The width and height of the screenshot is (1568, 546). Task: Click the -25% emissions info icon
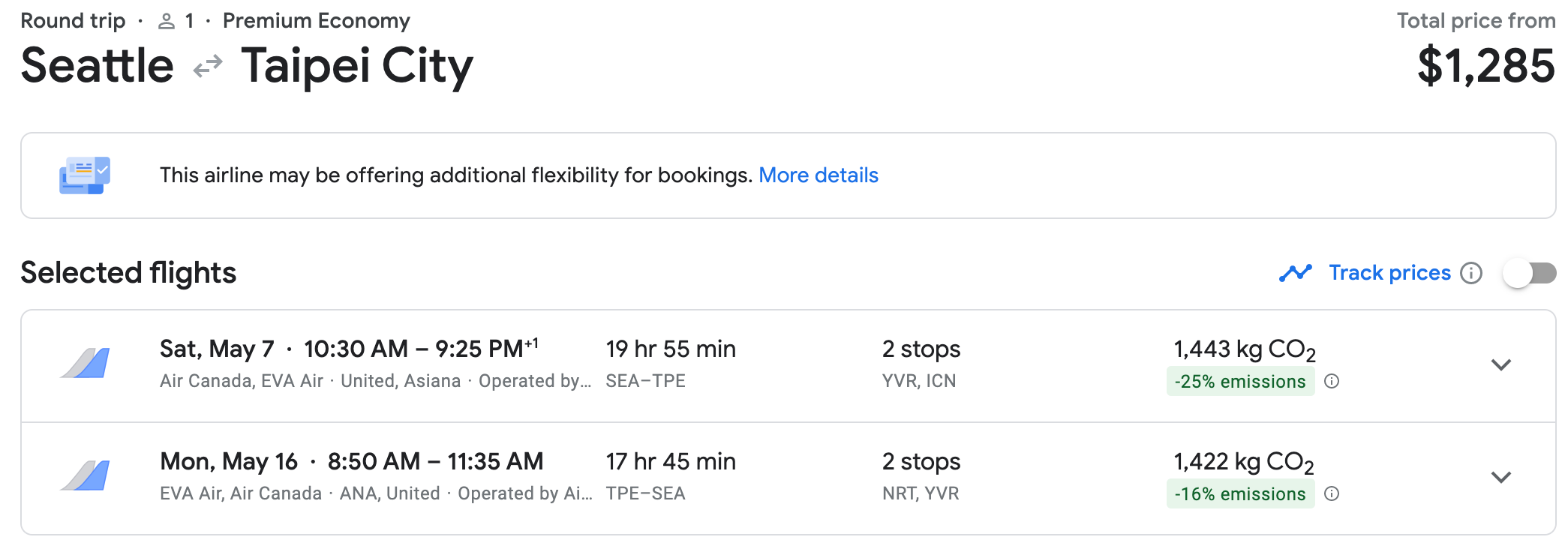pyautogui.click(x=1332, y=381)
